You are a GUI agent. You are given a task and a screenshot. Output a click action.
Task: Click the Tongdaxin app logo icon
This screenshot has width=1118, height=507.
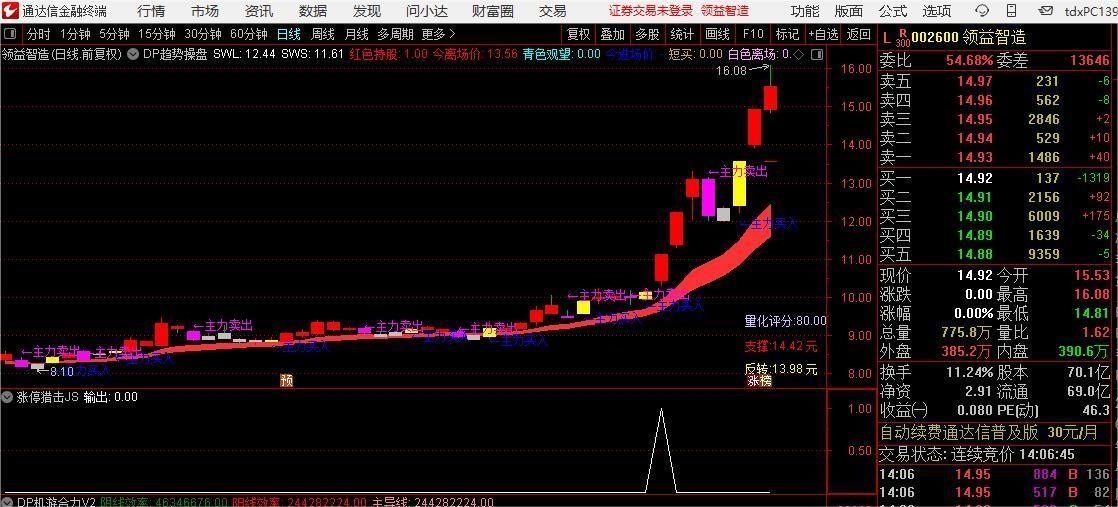point(10,11)
